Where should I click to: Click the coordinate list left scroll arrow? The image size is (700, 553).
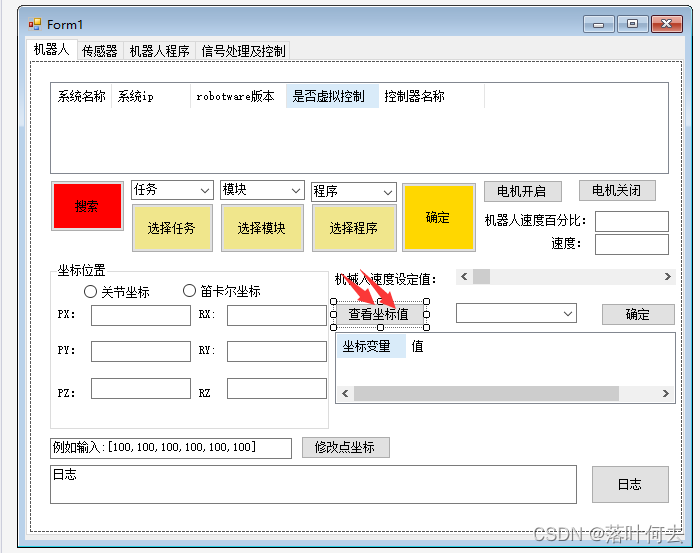(345, 394)
